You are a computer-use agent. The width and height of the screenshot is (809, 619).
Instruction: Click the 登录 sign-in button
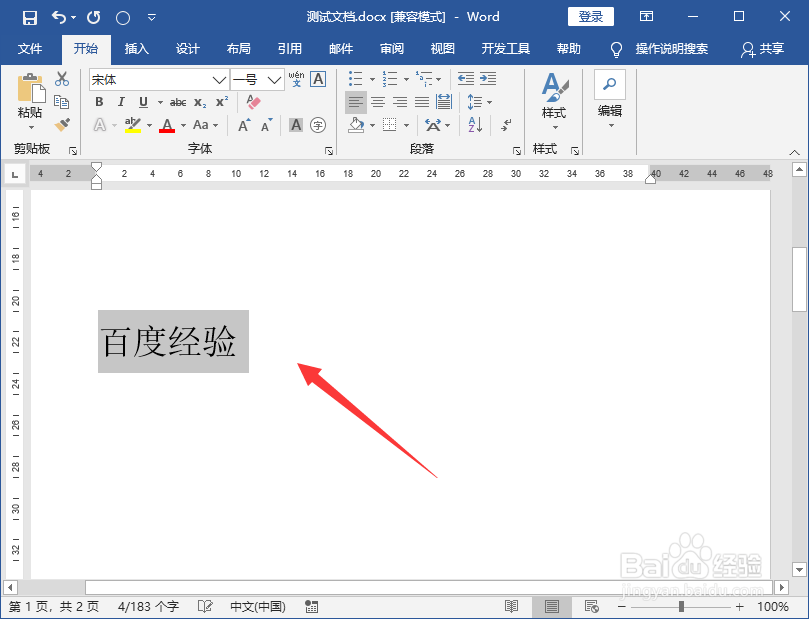(591, 17)
